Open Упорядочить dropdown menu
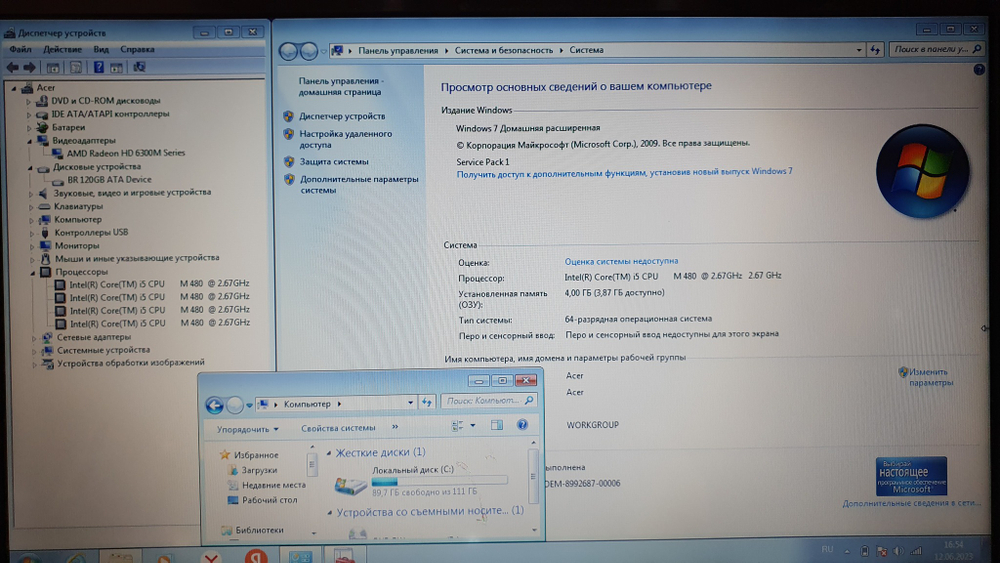This screenshot has height=563, width=1000. [247, 429]
